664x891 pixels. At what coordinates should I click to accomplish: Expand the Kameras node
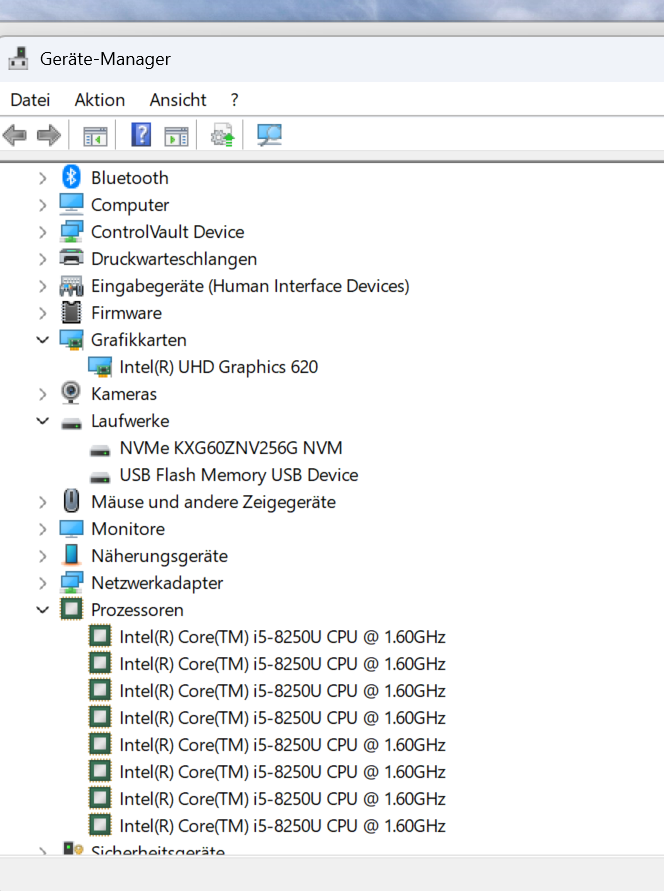[x=43, y=394]
